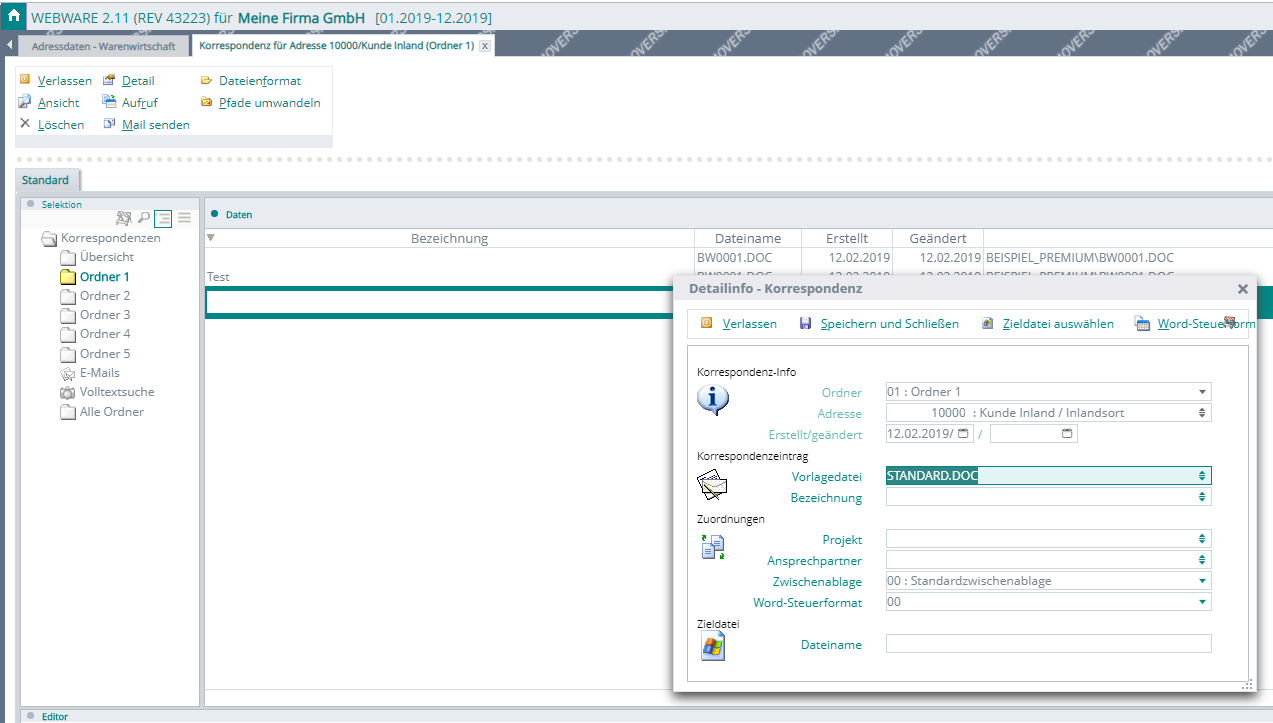
Task: Click the Ansicht magnifier icon in the toolbar
Action: (x=25, y=102)
